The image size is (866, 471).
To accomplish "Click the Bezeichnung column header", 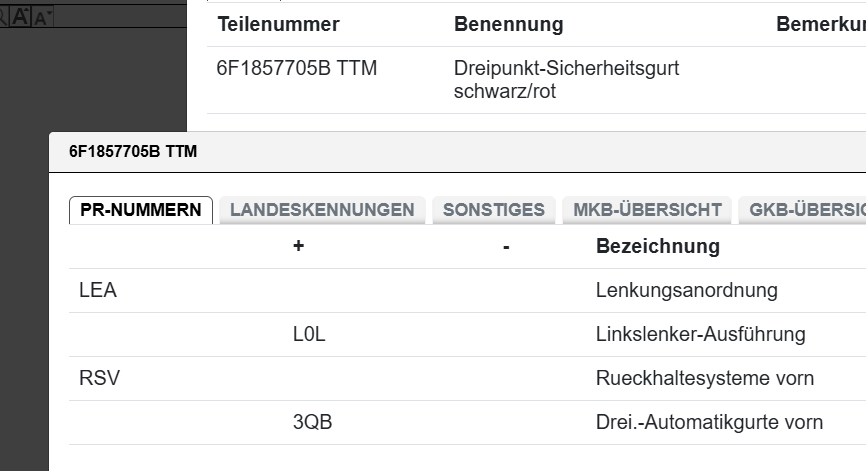I will tap(657, 246).
